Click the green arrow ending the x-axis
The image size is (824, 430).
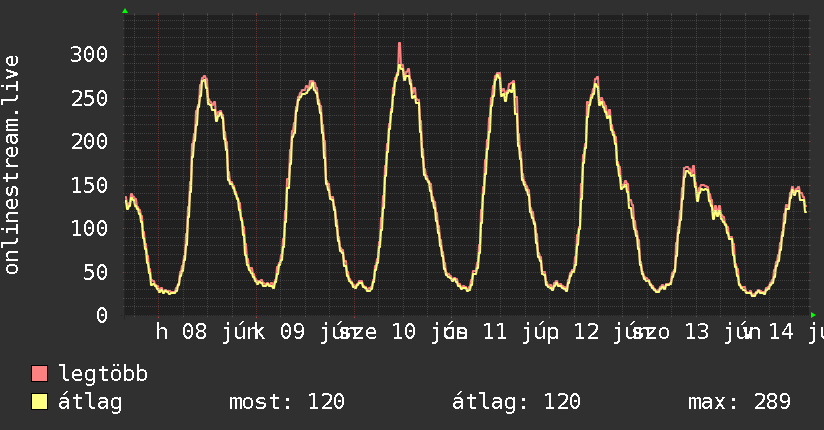point(813,315)
